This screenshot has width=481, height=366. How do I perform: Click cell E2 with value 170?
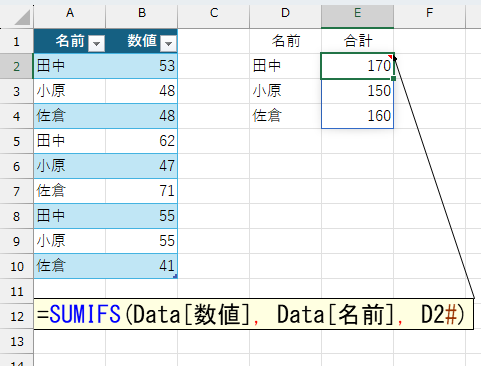click(x=357, y=66)
